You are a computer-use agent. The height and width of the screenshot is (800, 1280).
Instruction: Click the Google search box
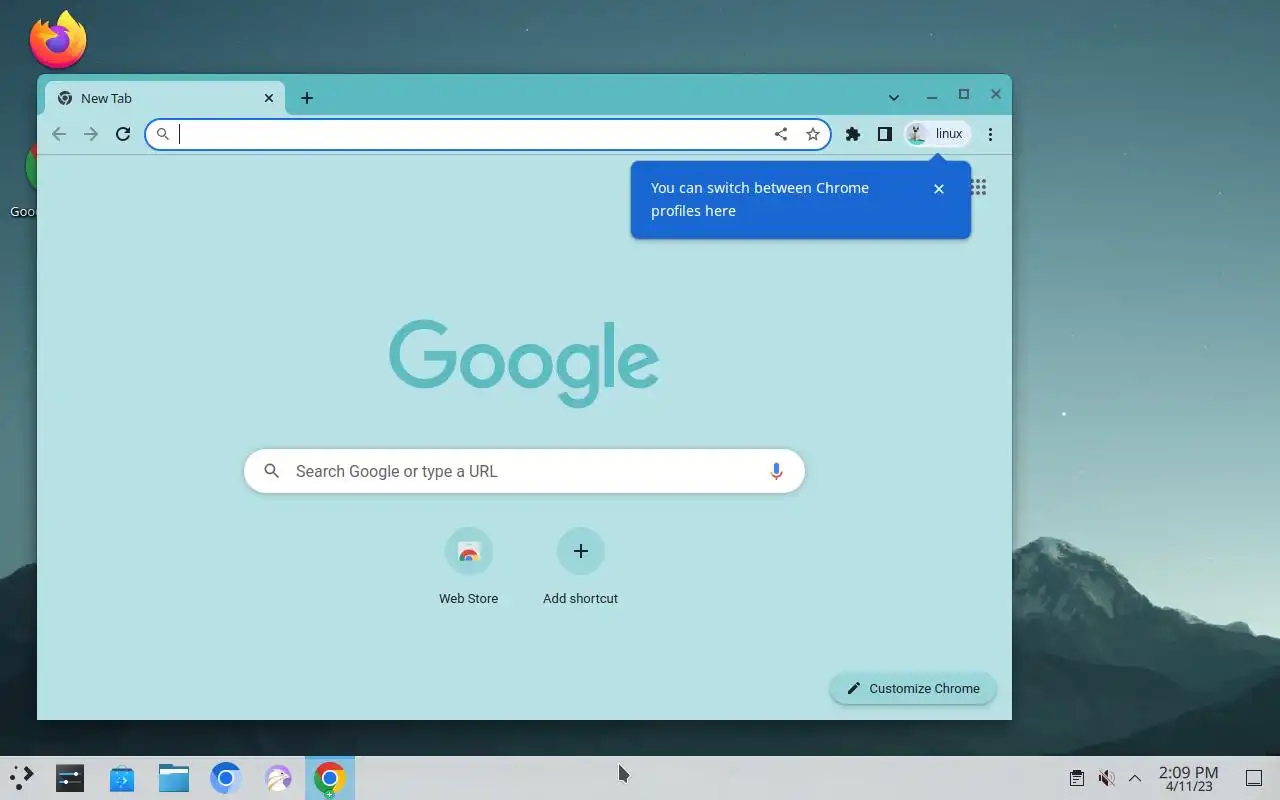tap(524, 471)
